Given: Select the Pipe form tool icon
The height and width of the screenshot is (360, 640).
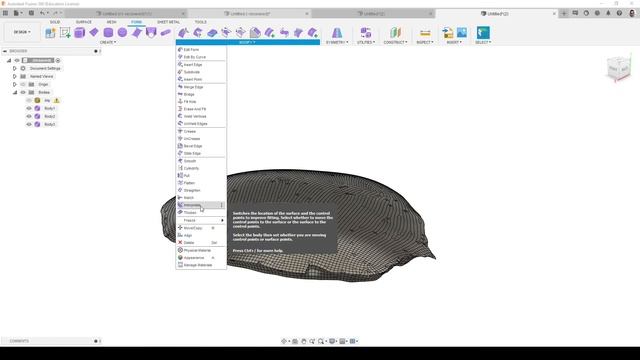Looking at the screenshot, I should click(x=165, y=33).
